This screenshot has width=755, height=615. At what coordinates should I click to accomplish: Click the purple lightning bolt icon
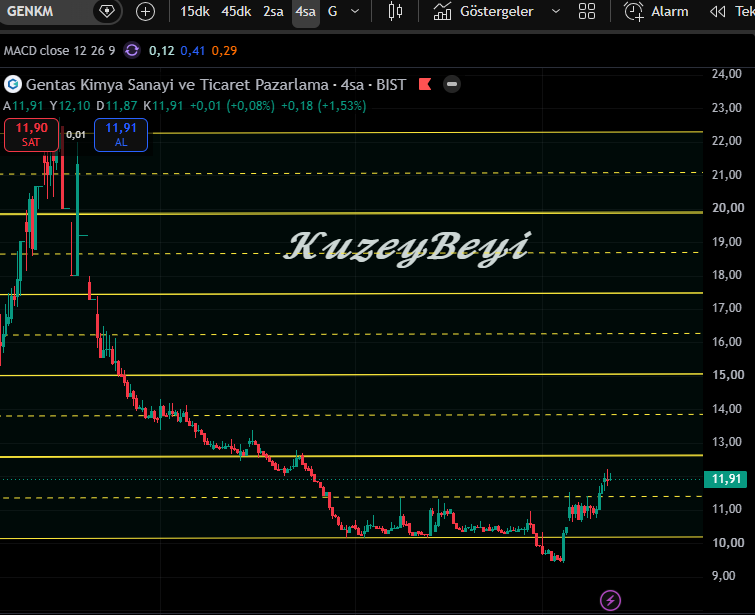coord(610,601)
